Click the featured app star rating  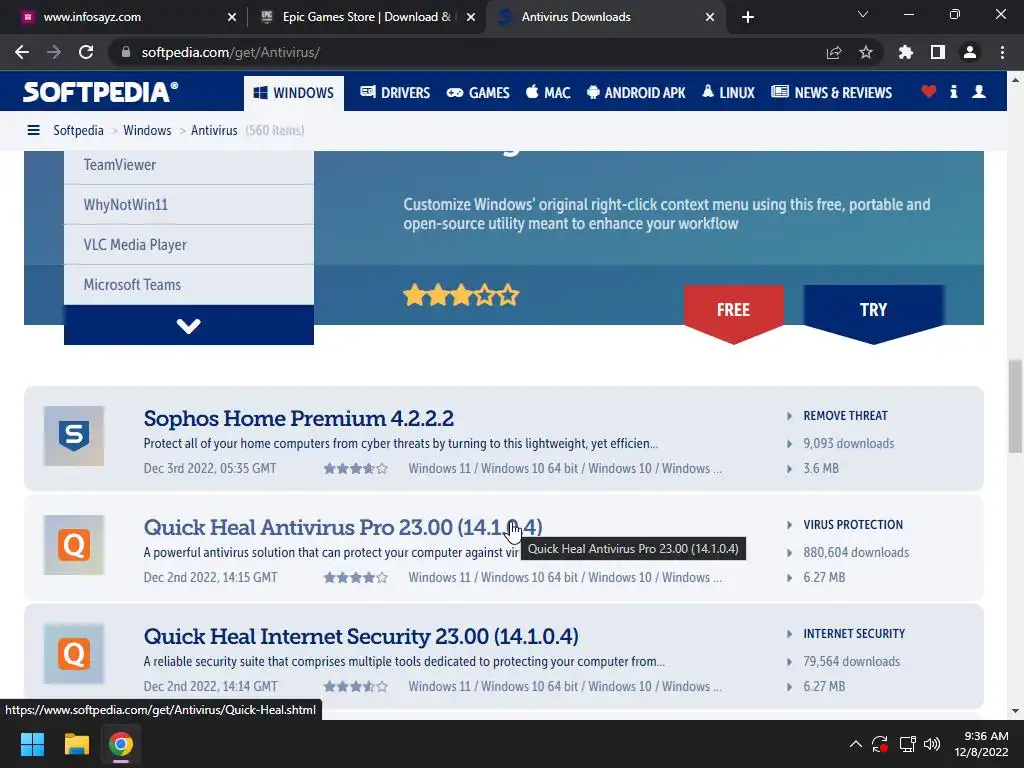[461, 295]
